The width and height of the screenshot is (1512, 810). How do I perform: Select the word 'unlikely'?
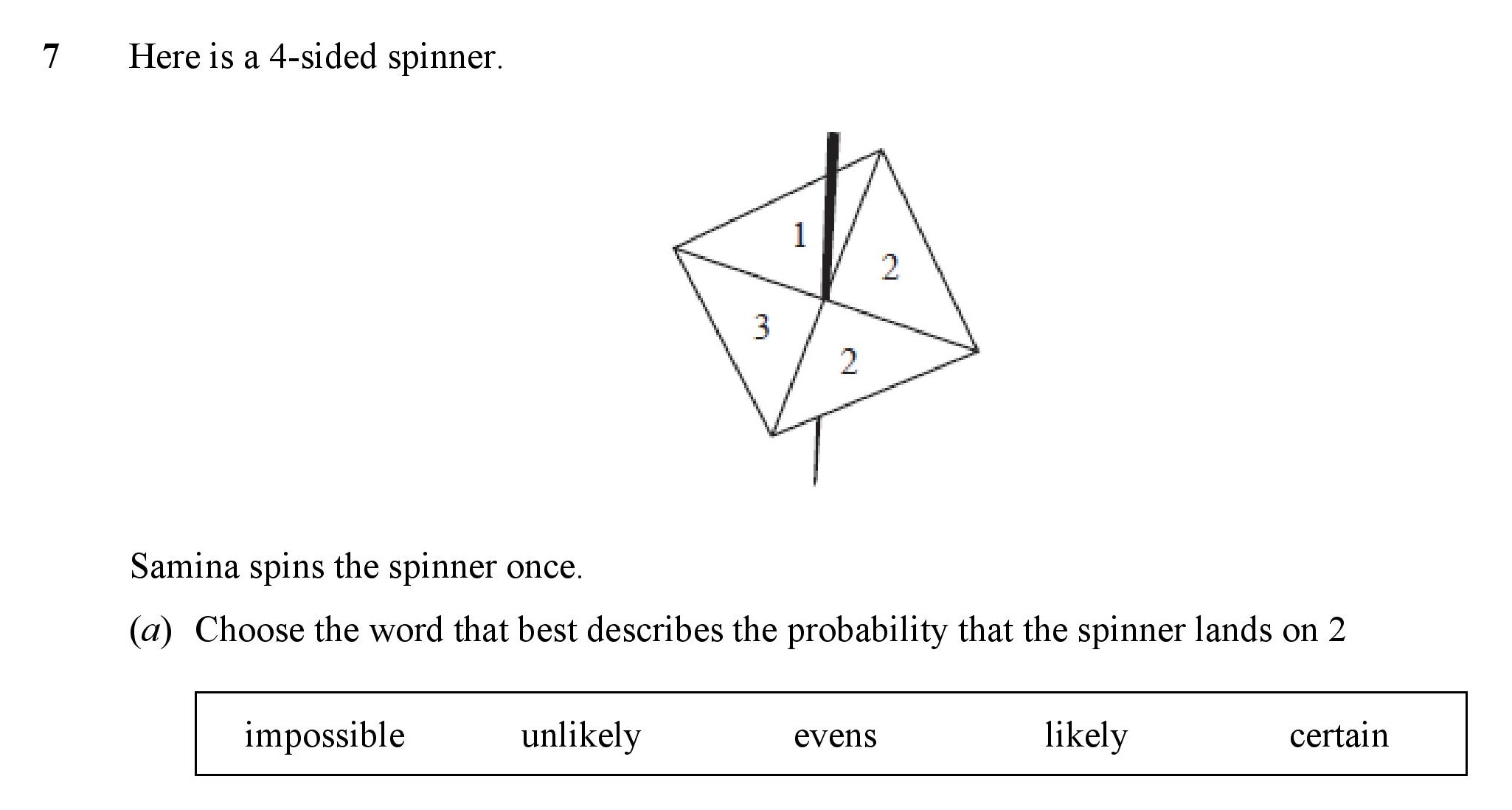point(580,736)
